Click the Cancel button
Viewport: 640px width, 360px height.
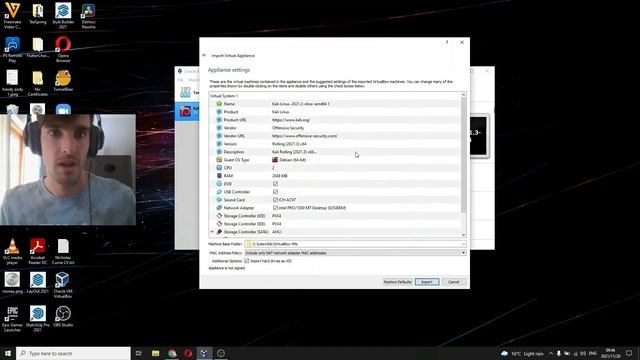[x=453, y=282]
